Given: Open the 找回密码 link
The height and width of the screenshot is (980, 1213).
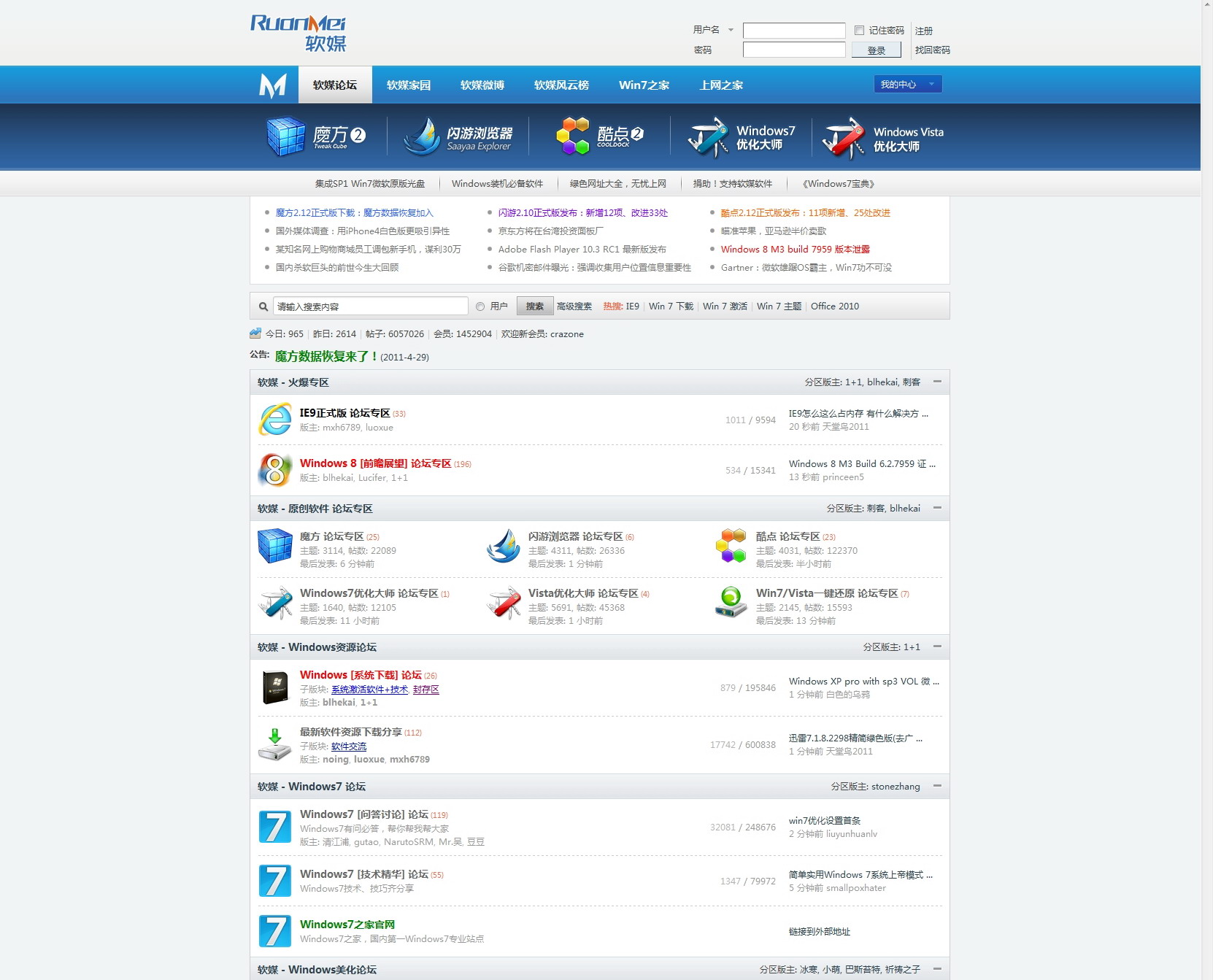Looking at the screenshot, I should 933,50.
